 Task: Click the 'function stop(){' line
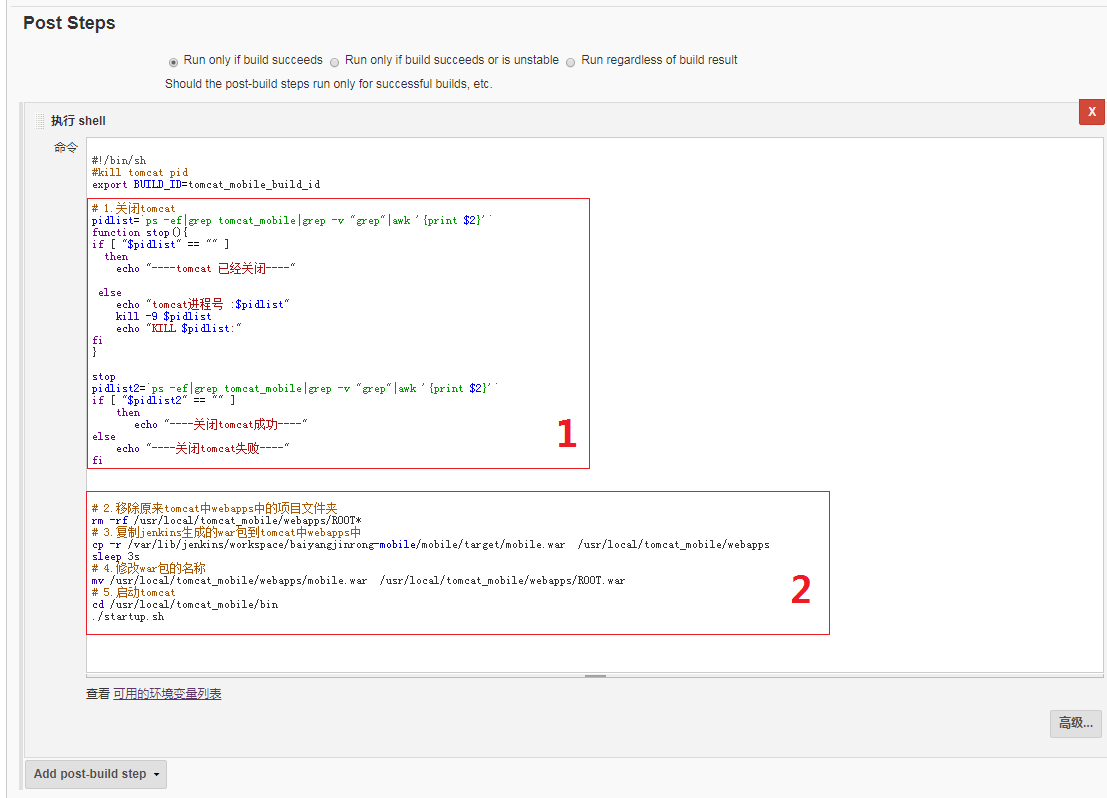point(140,232)
